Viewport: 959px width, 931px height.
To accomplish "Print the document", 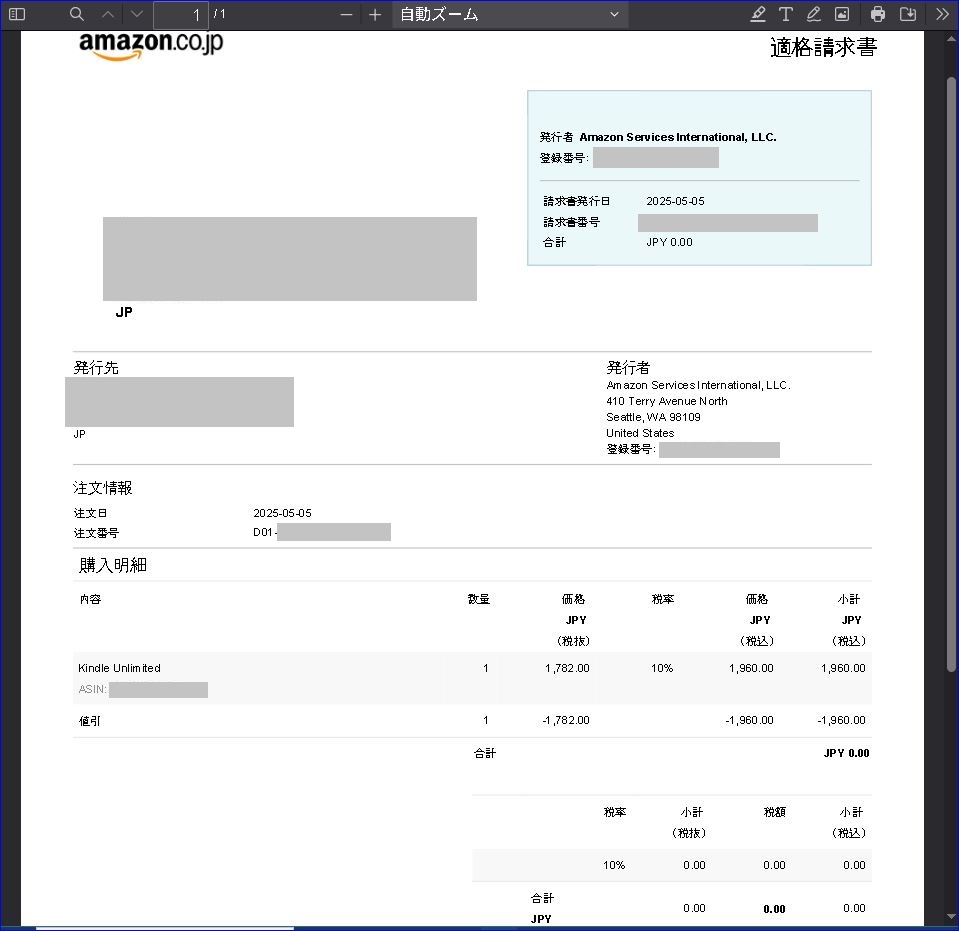I will click(878, 14).
